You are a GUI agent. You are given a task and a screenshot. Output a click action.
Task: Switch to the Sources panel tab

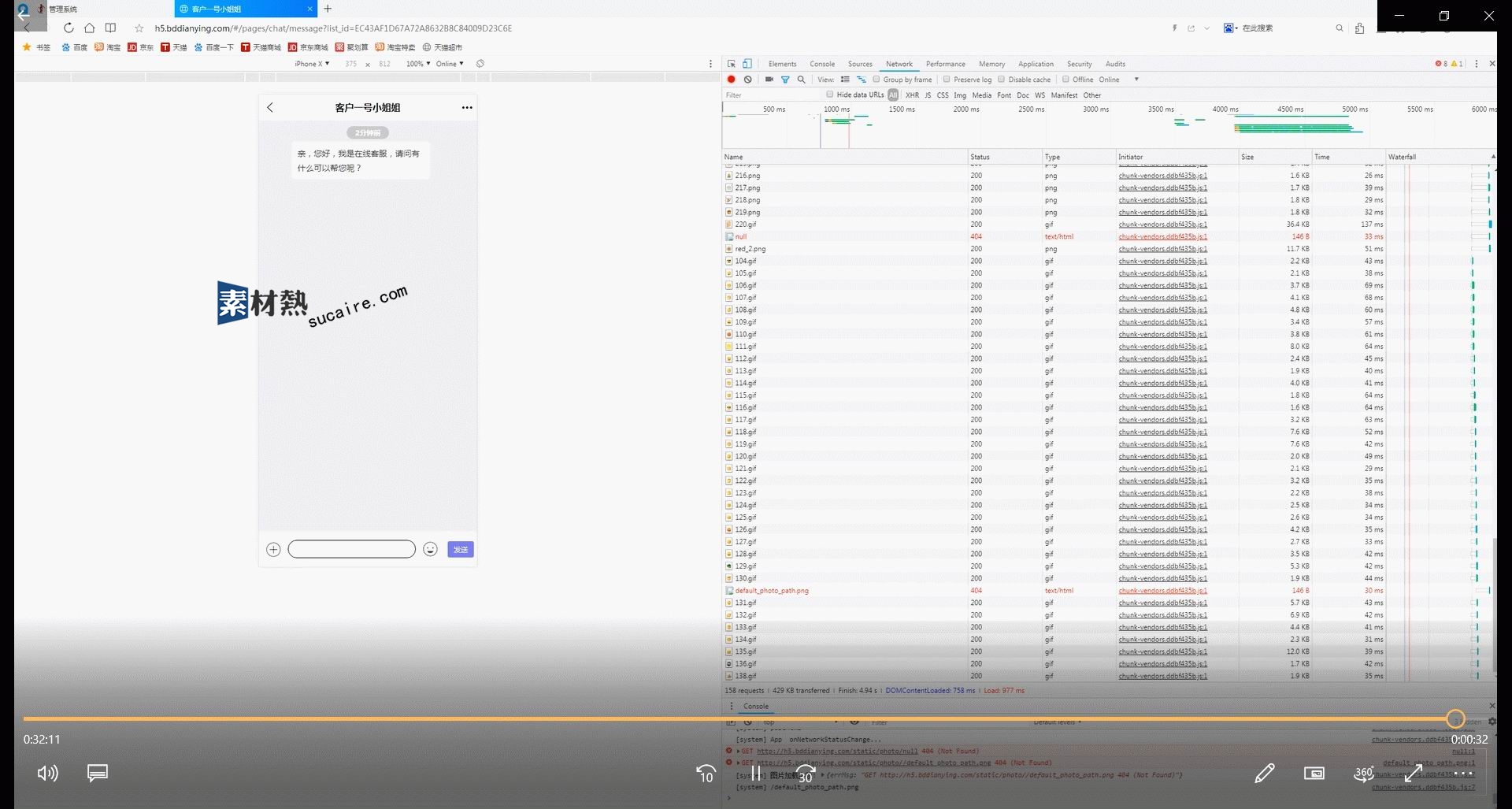click(x=860, y=64)
